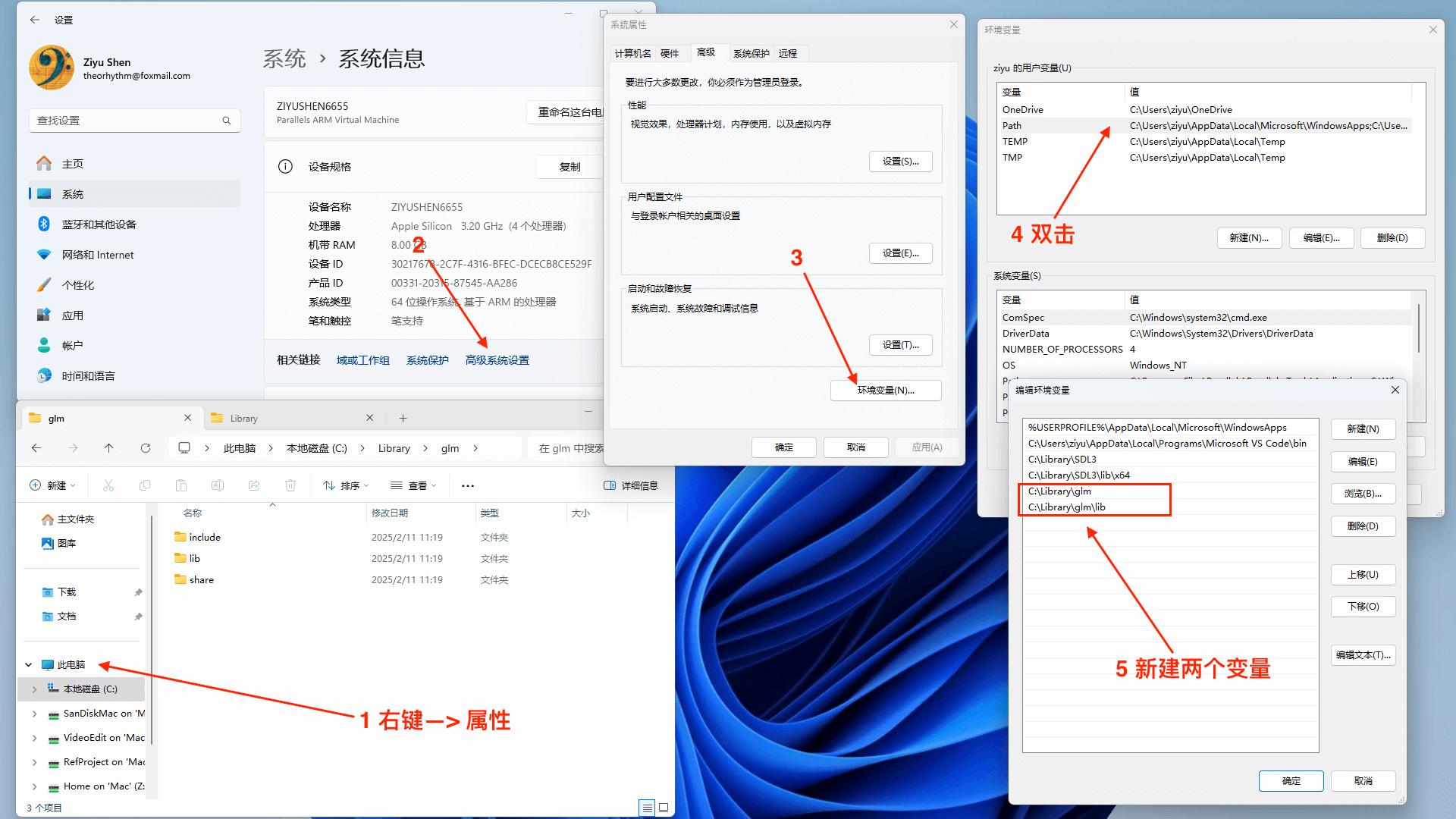Switch to large icons view in status bar
Screen dimensions: 1456x819
tap(664, 808)
